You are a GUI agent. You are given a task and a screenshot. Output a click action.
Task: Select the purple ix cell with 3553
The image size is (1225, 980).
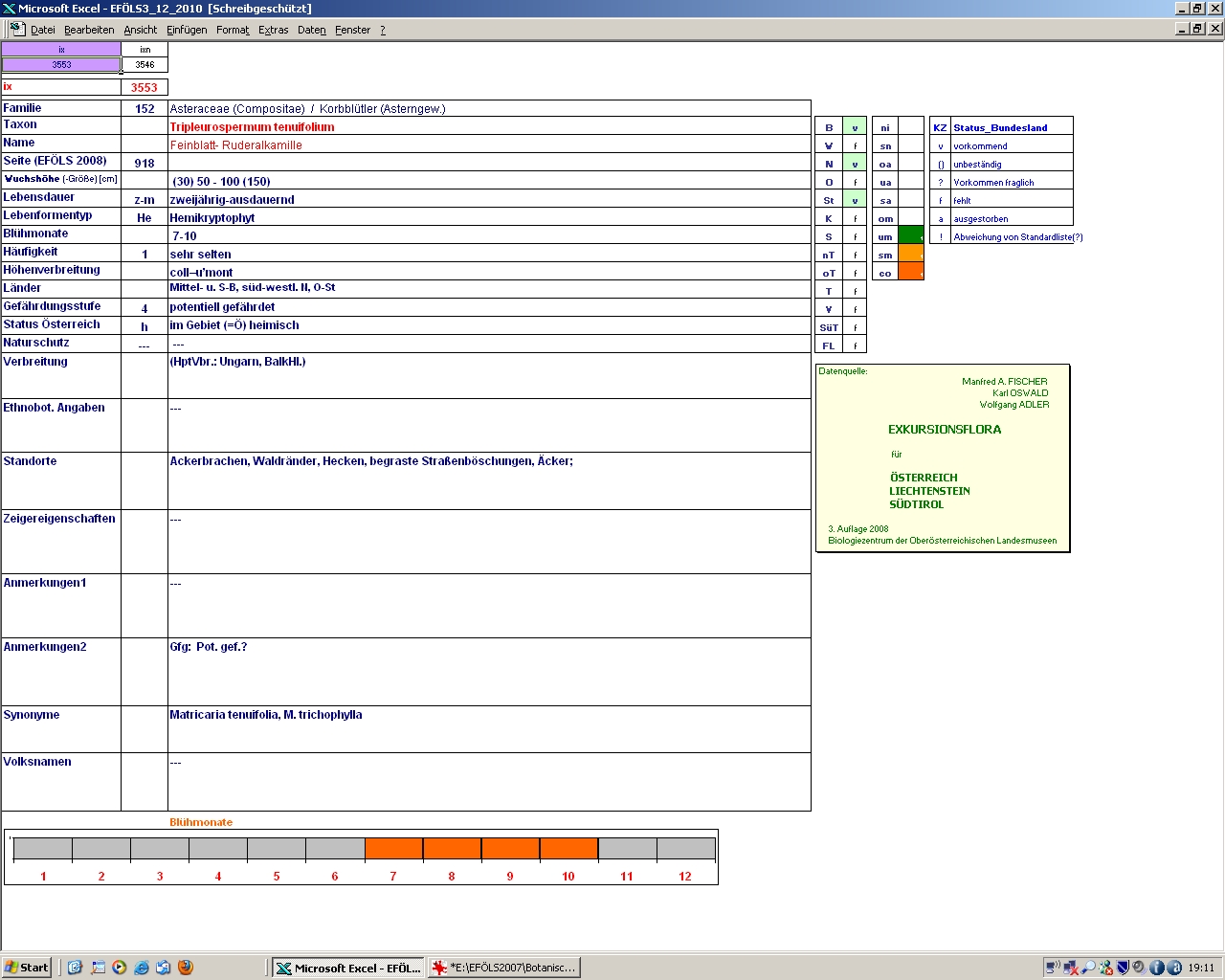tap(61, 65)
